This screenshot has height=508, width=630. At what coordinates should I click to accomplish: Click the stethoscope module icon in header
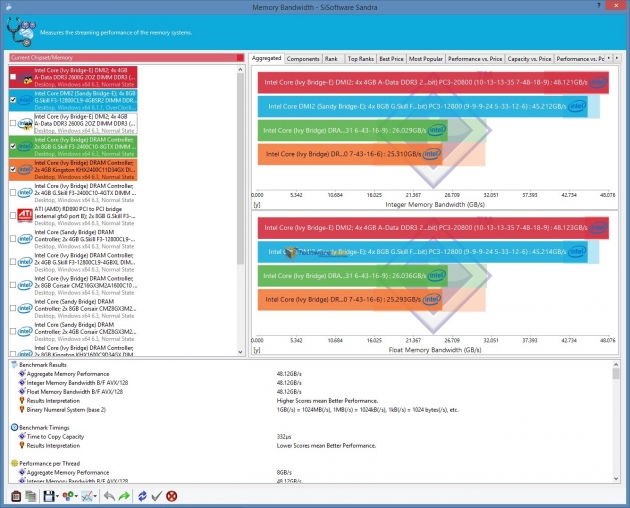(x=21, y=31)
